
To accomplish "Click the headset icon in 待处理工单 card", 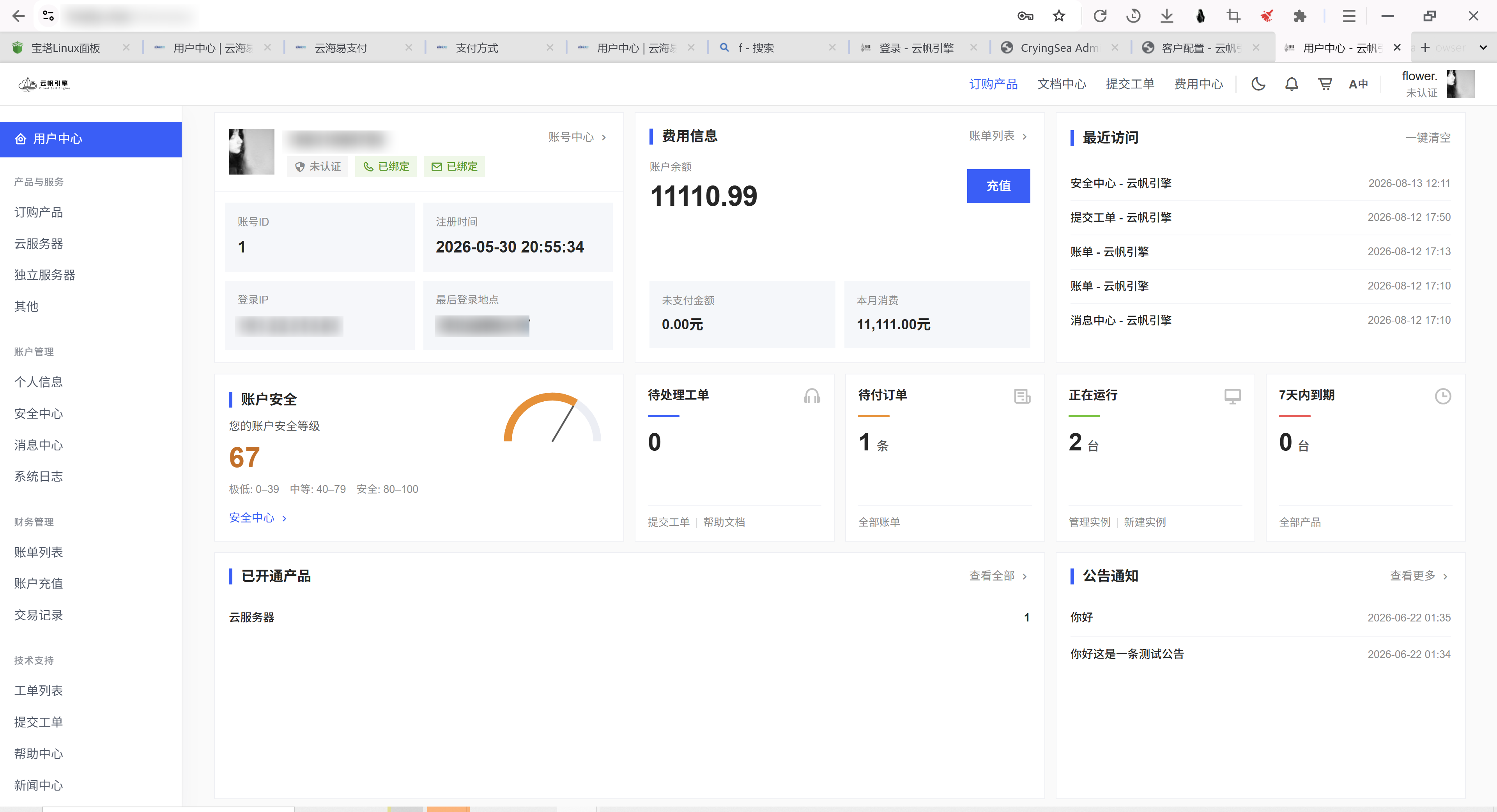I will point(812,396).
